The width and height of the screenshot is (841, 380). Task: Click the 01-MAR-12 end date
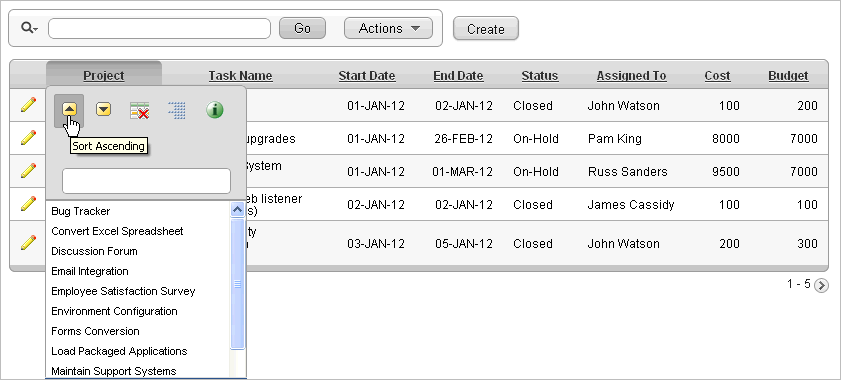click(x=462, y=172)
